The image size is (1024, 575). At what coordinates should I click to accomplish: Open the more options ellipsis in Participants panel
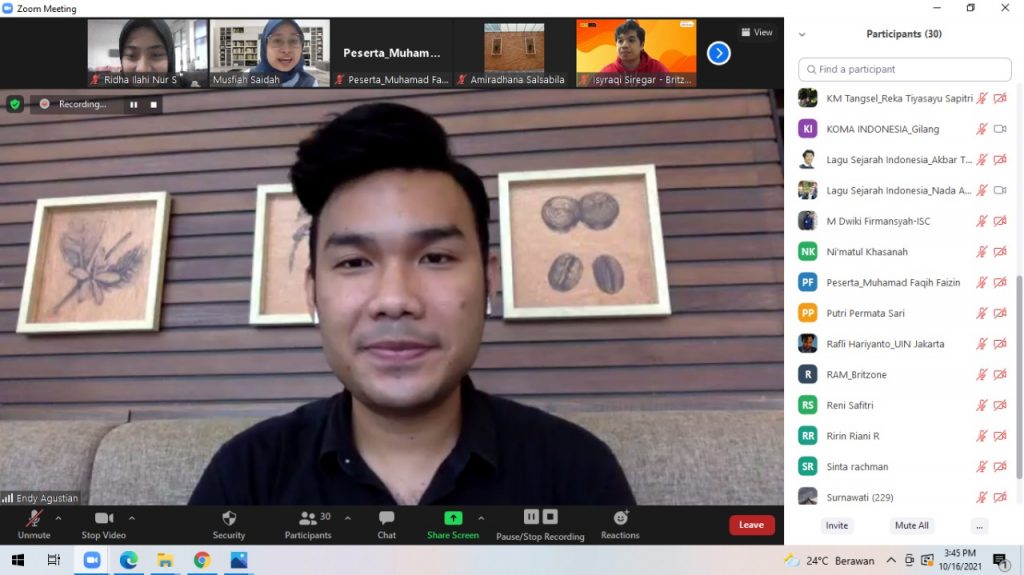pos(979,525)
